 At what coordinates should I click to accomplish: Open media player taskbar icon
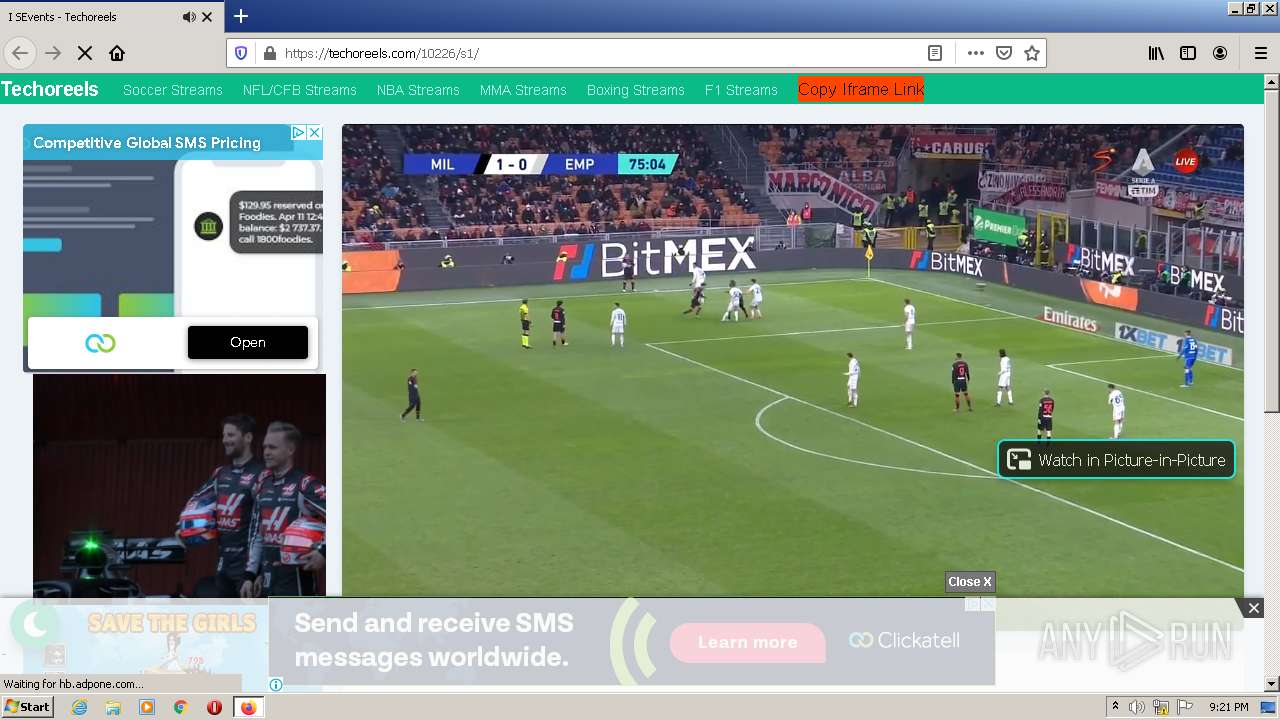(147, 707)
